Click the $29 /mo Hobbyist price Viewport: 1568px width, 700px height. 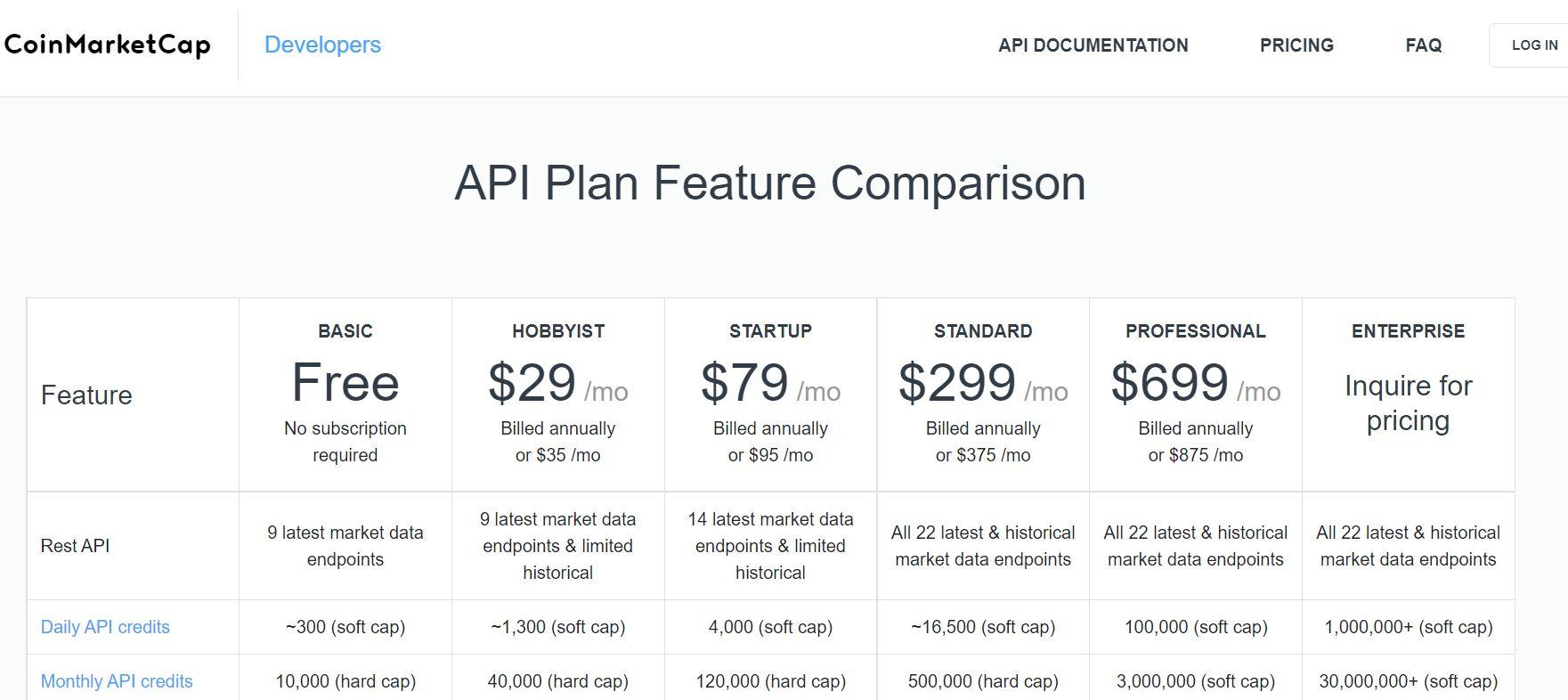(x=558, y=383)
